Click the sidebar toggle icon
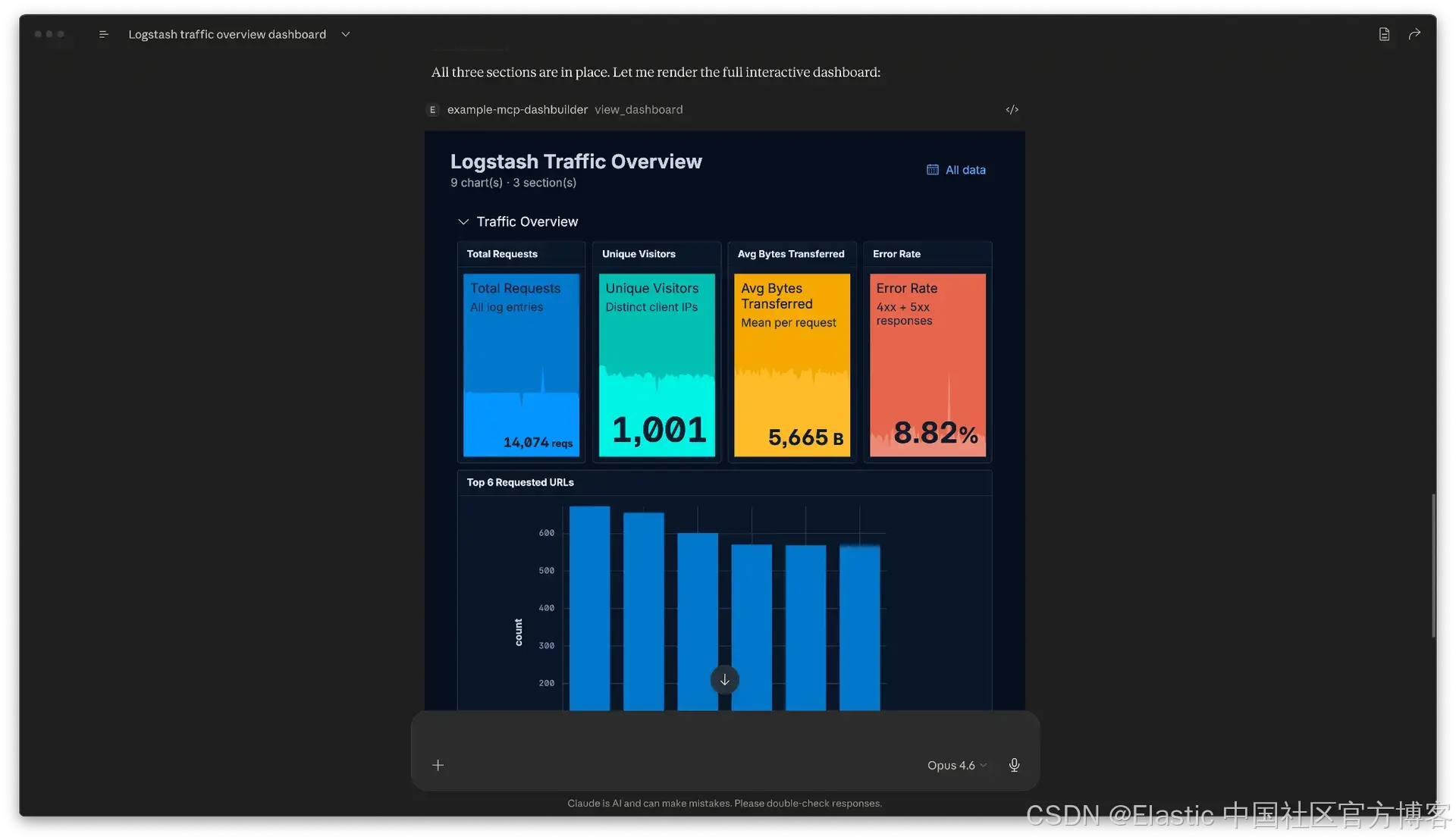This screenshot has height=840, width=1456. click(x=104, y=34)
